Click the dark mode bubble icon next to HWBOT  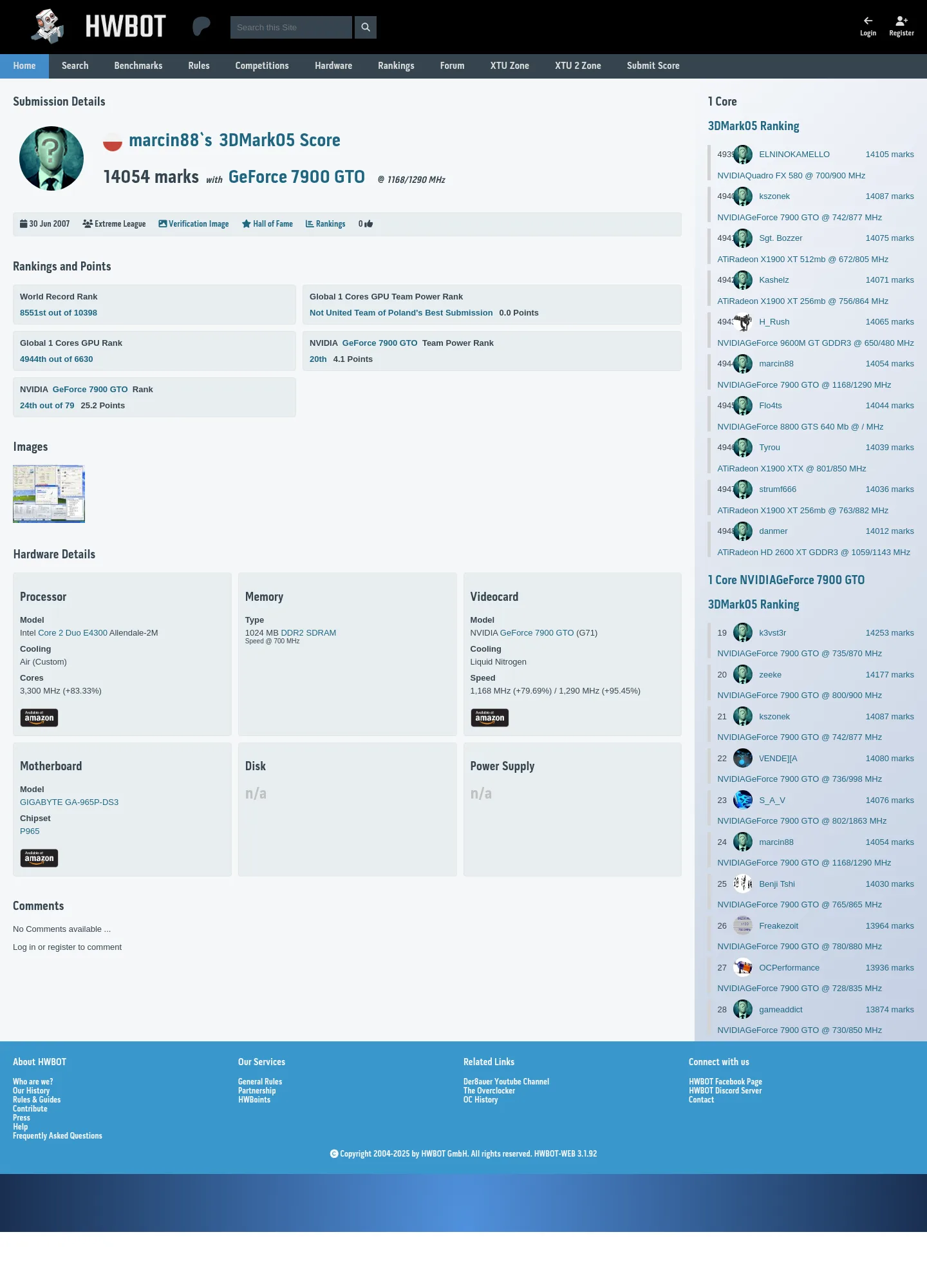tap(201, 26)
